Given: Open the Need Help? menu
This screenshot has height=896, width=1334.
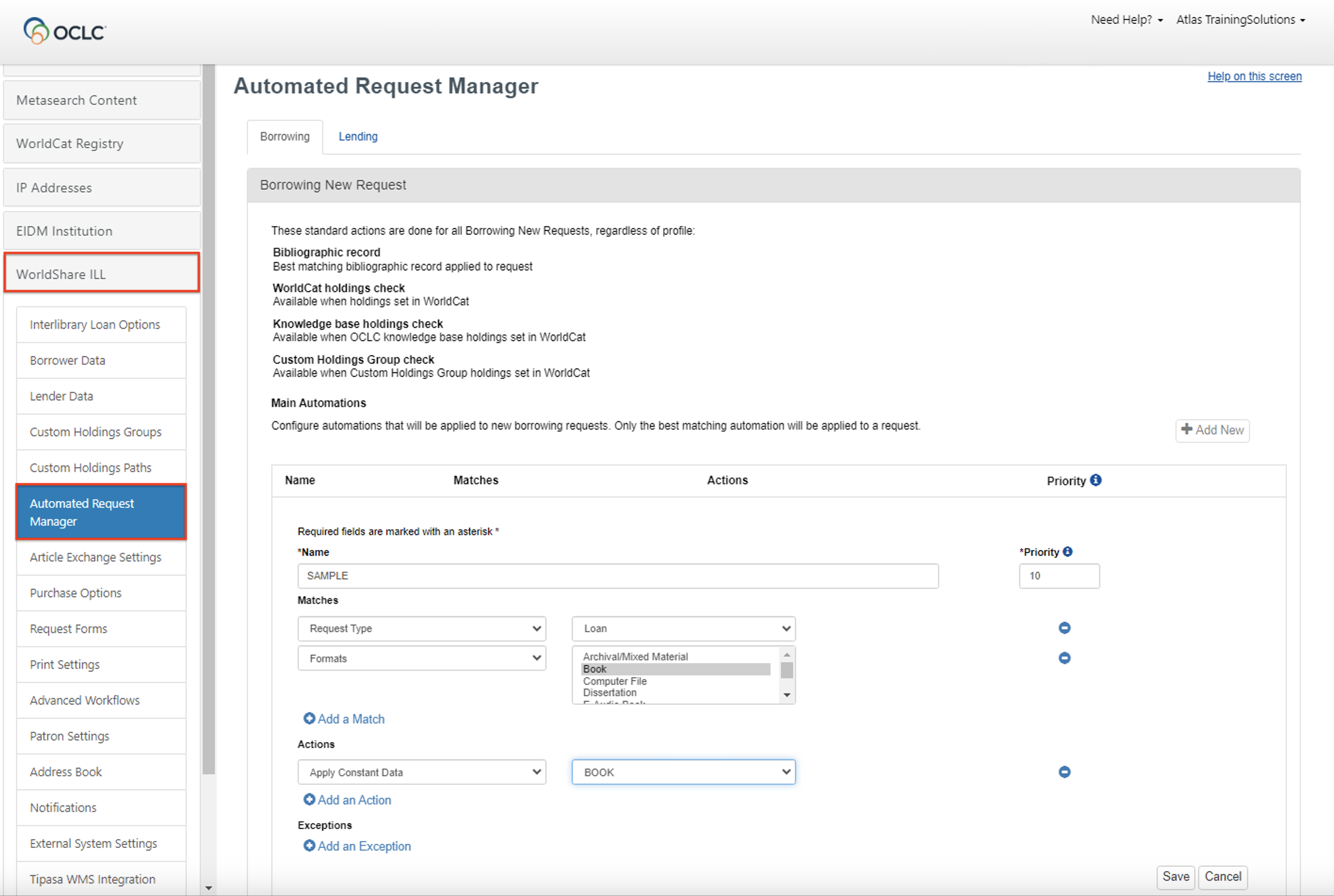Looking at the screenshot, I should pyautogui.click(x=1126, y=20).
